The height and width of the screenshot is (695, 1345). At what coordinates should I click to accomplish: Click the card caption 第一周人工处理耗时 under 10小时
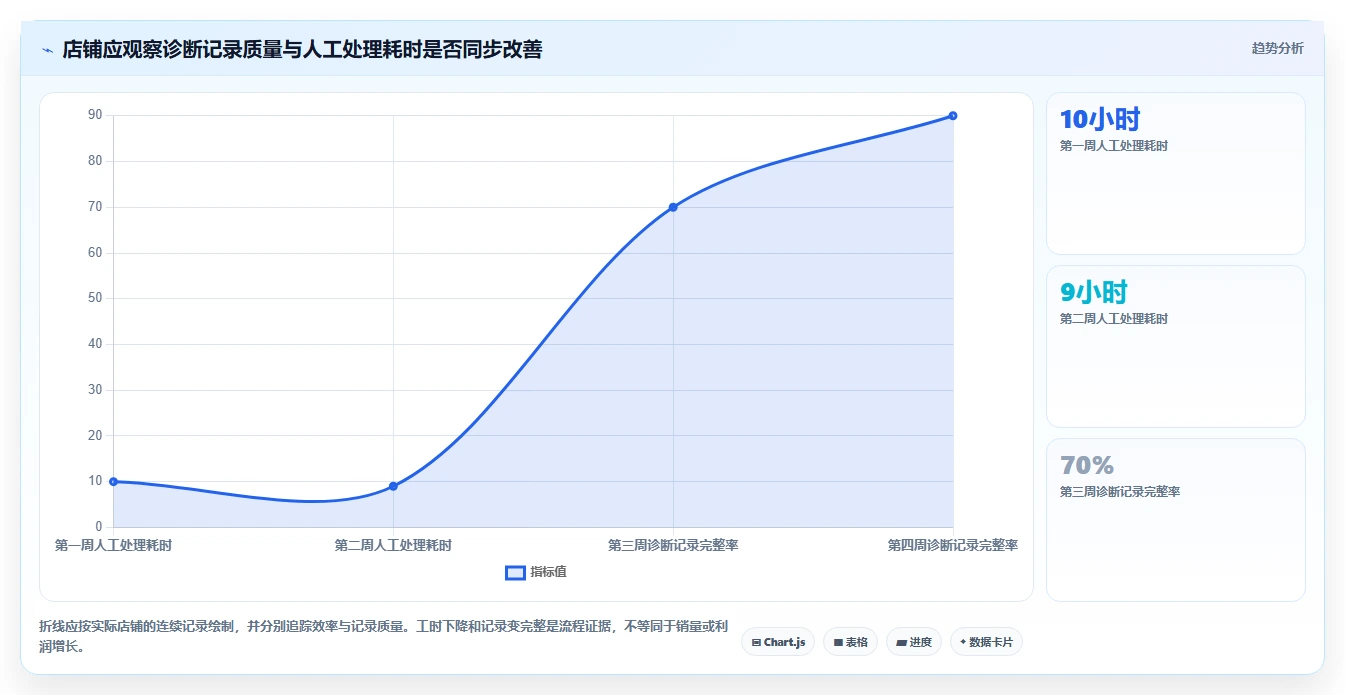(1114, 146)
